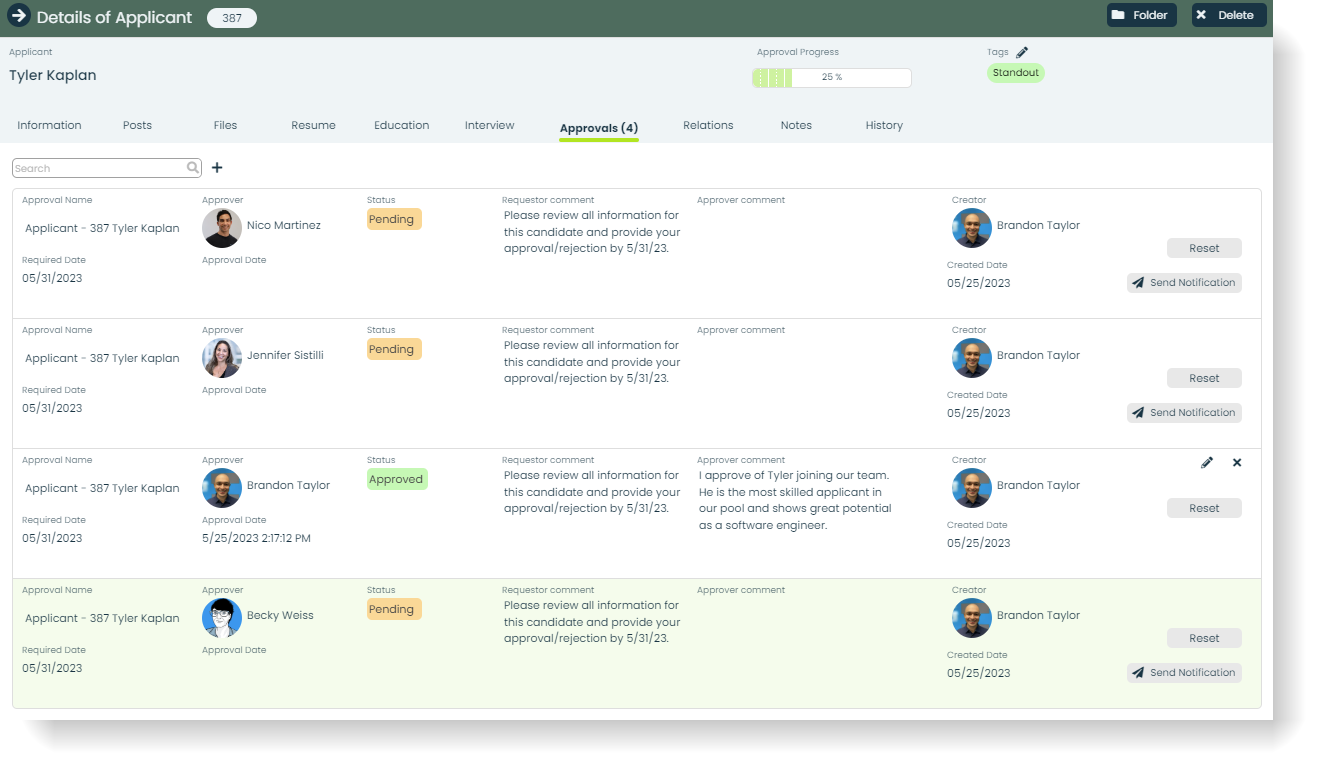This screenshot has width=1328, height=775.
Task: Click the edit pencil on Brandon Taylor's approval
Action: point(1208,462)
